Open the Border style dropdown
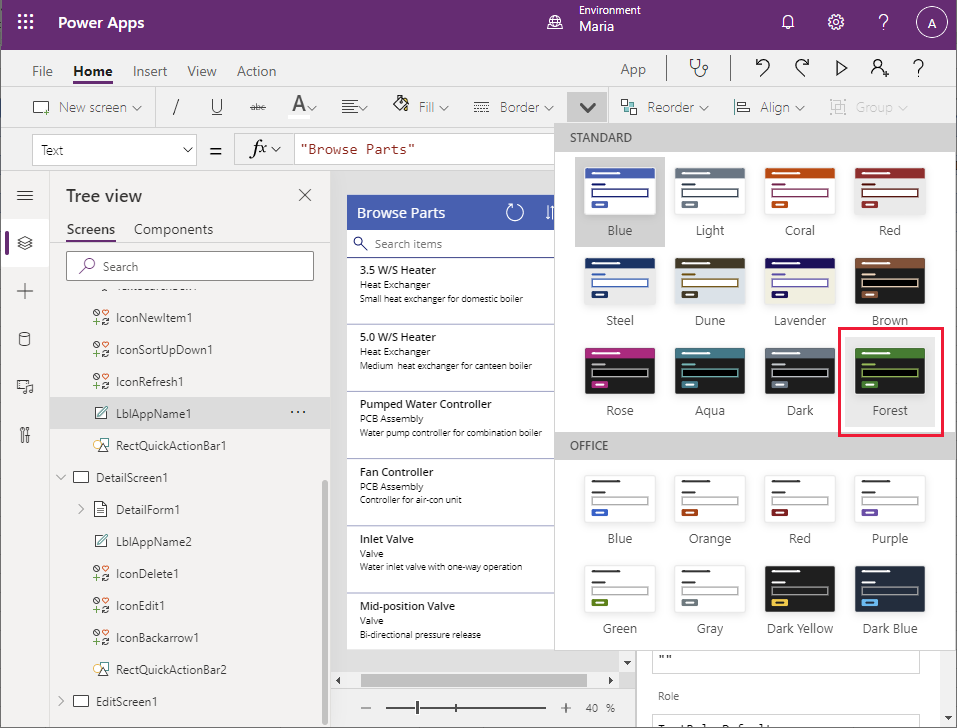The width and height of the screenshot is (957, 728). pyautogui.click(x=514, y=107)
